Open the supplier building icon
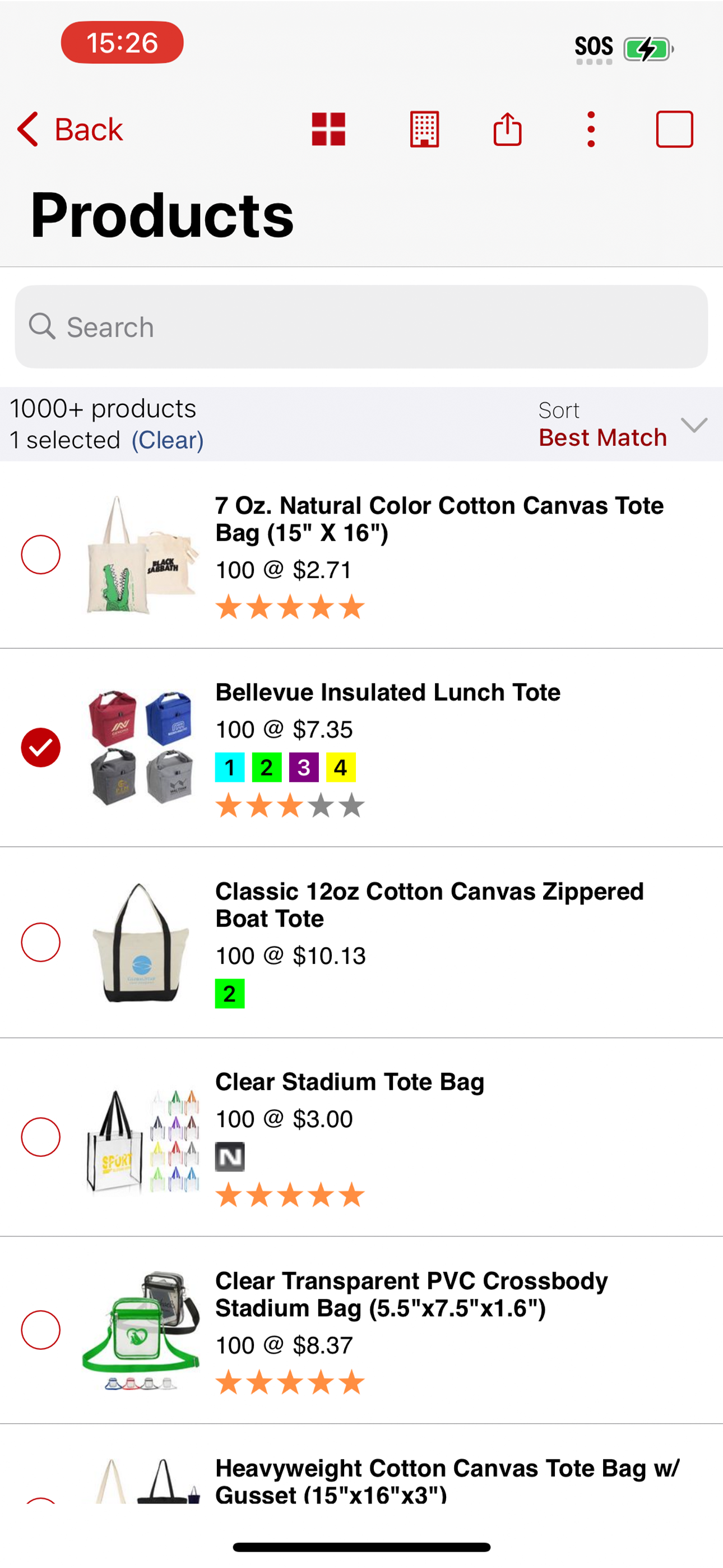This screenshot has width=723, height=1568. (424, 129)
